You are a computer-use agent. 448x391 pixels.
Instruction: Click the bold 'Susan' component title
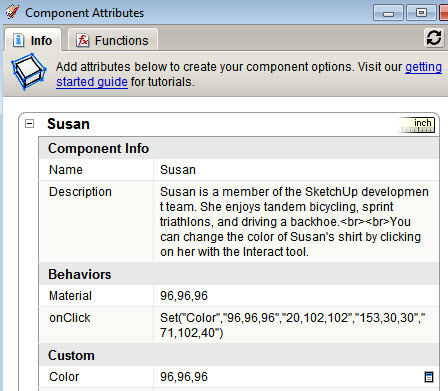point(68,124)
